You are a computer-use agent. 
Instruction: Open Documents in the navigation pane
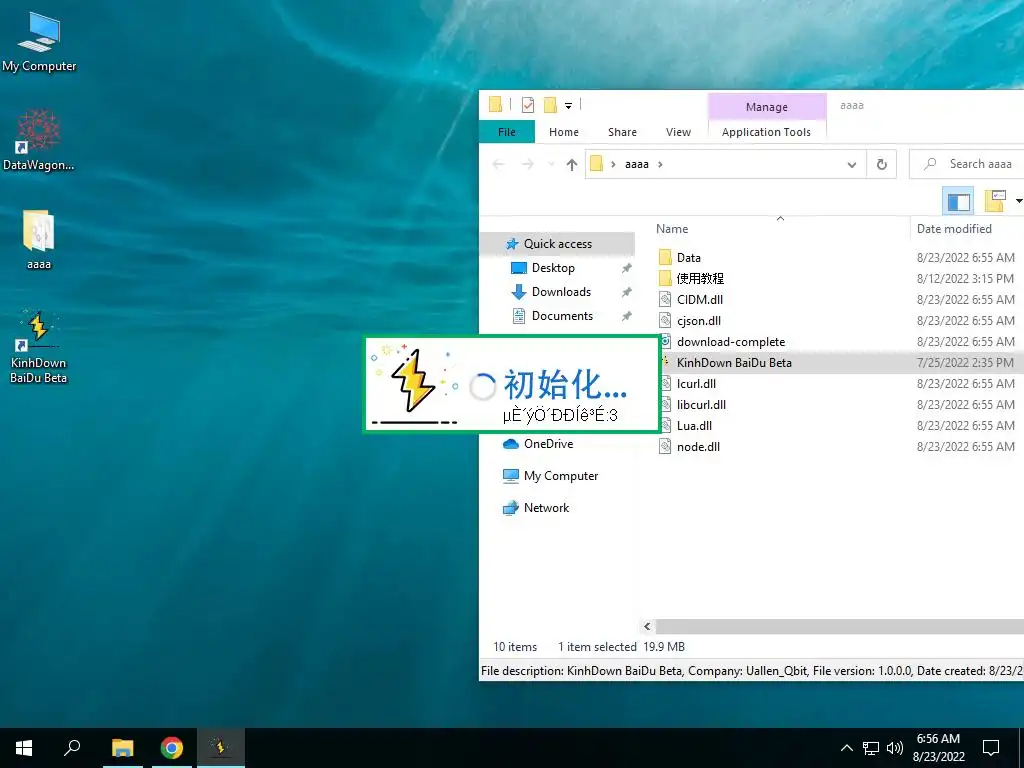click(562, 316)
